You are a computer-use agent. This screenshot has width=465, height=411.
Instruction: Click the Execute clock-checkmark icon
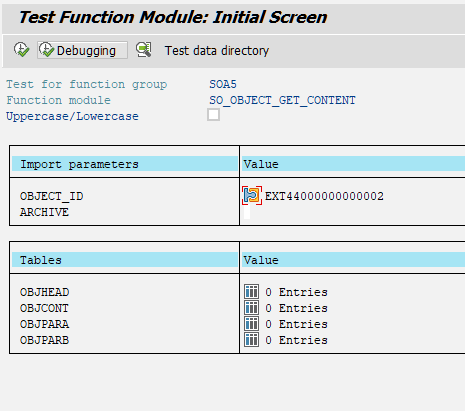(x=21, y=50)
